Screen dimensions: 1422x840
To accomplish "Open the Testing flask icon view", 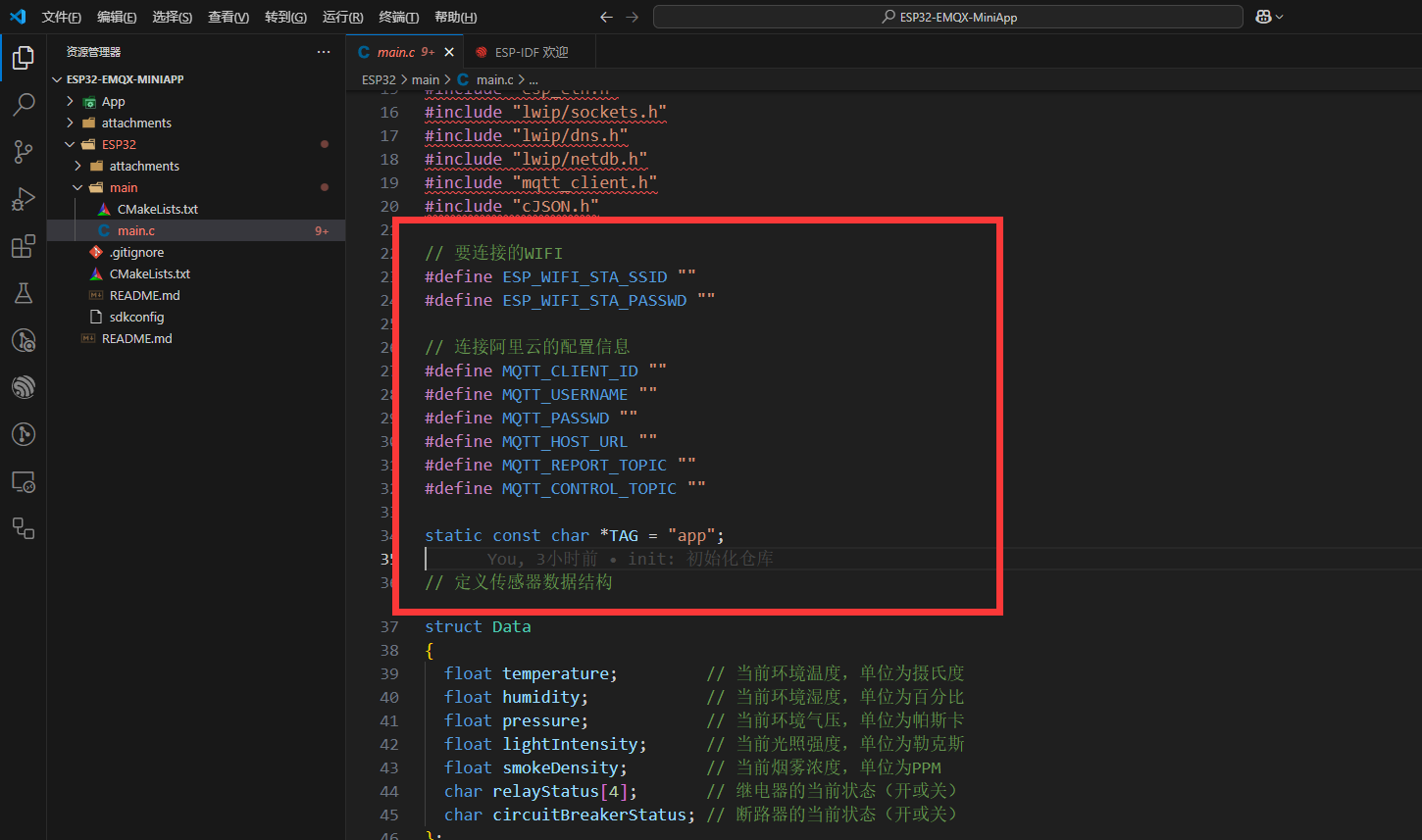I will point(24,293).
